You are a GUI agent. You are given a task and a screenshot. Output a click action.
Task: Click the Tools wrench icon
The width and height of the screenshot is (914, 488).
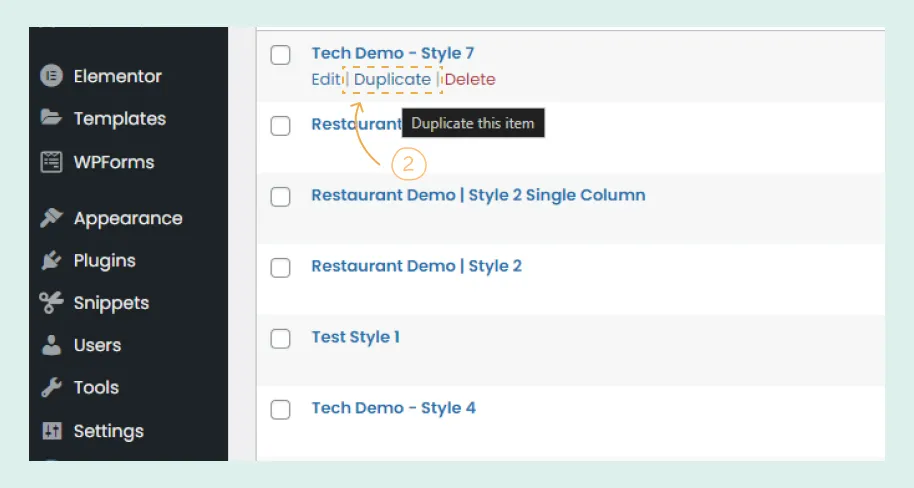[51, 387]
